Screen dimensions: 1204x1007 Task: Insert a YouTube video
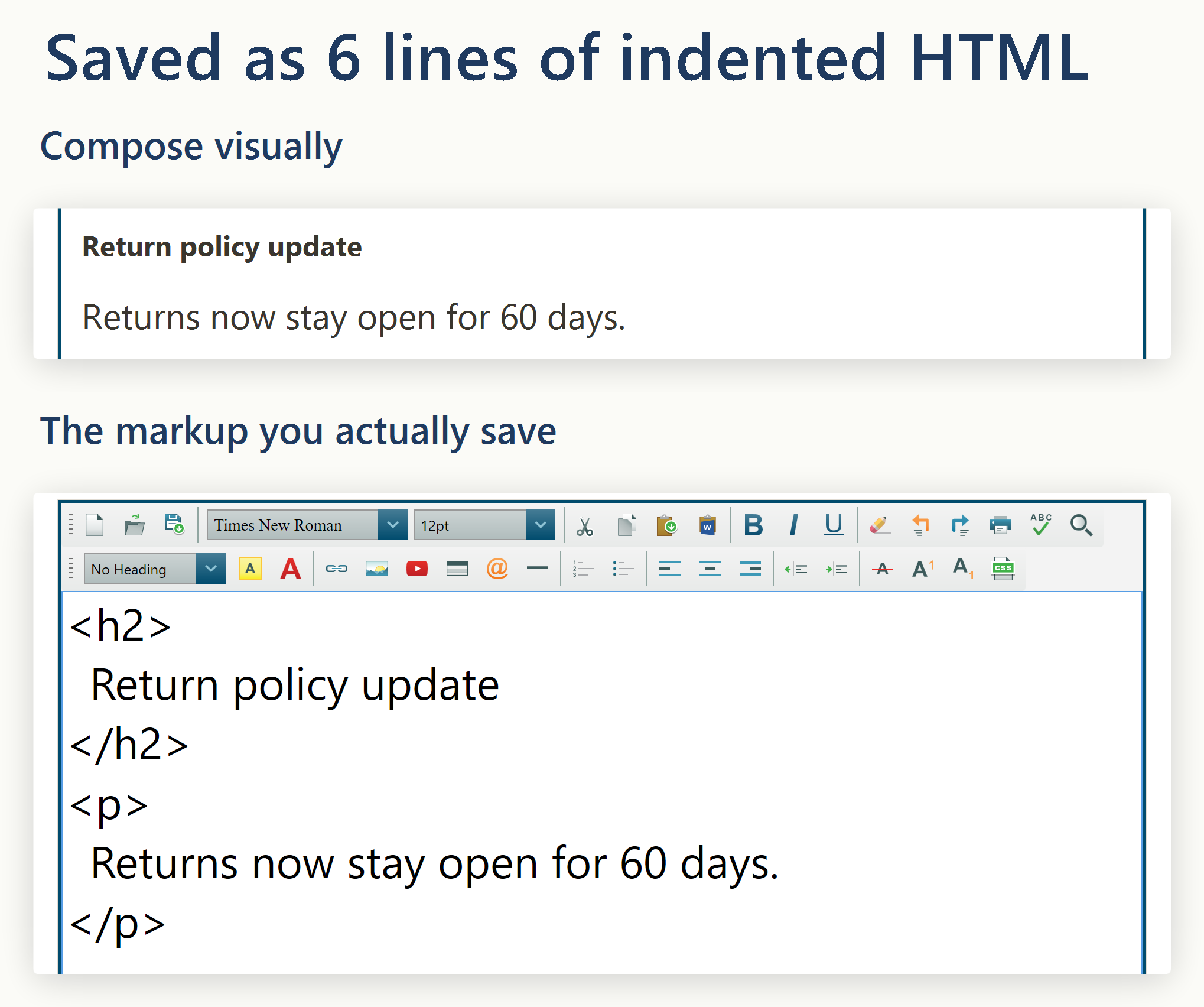(x=417, y=569)
